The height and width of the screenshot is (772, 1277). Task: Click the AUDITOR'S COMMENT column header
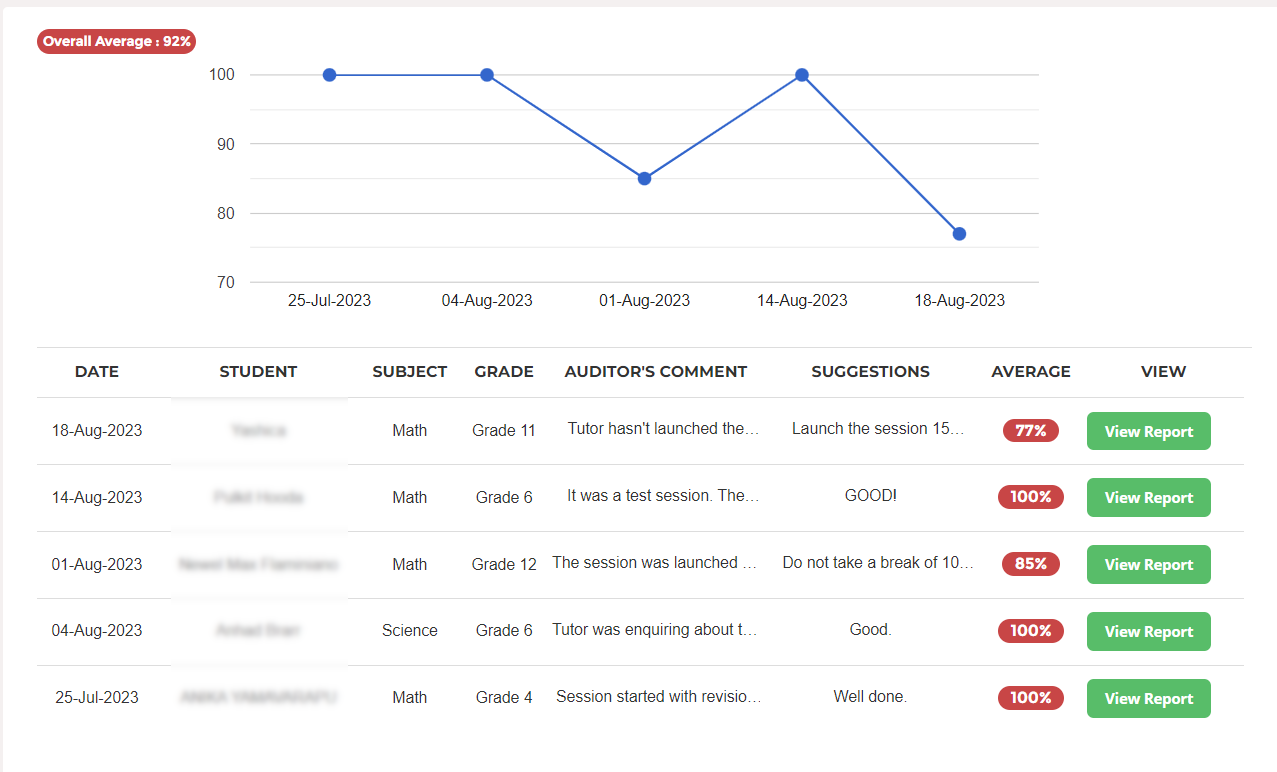(x=655, y=372)
